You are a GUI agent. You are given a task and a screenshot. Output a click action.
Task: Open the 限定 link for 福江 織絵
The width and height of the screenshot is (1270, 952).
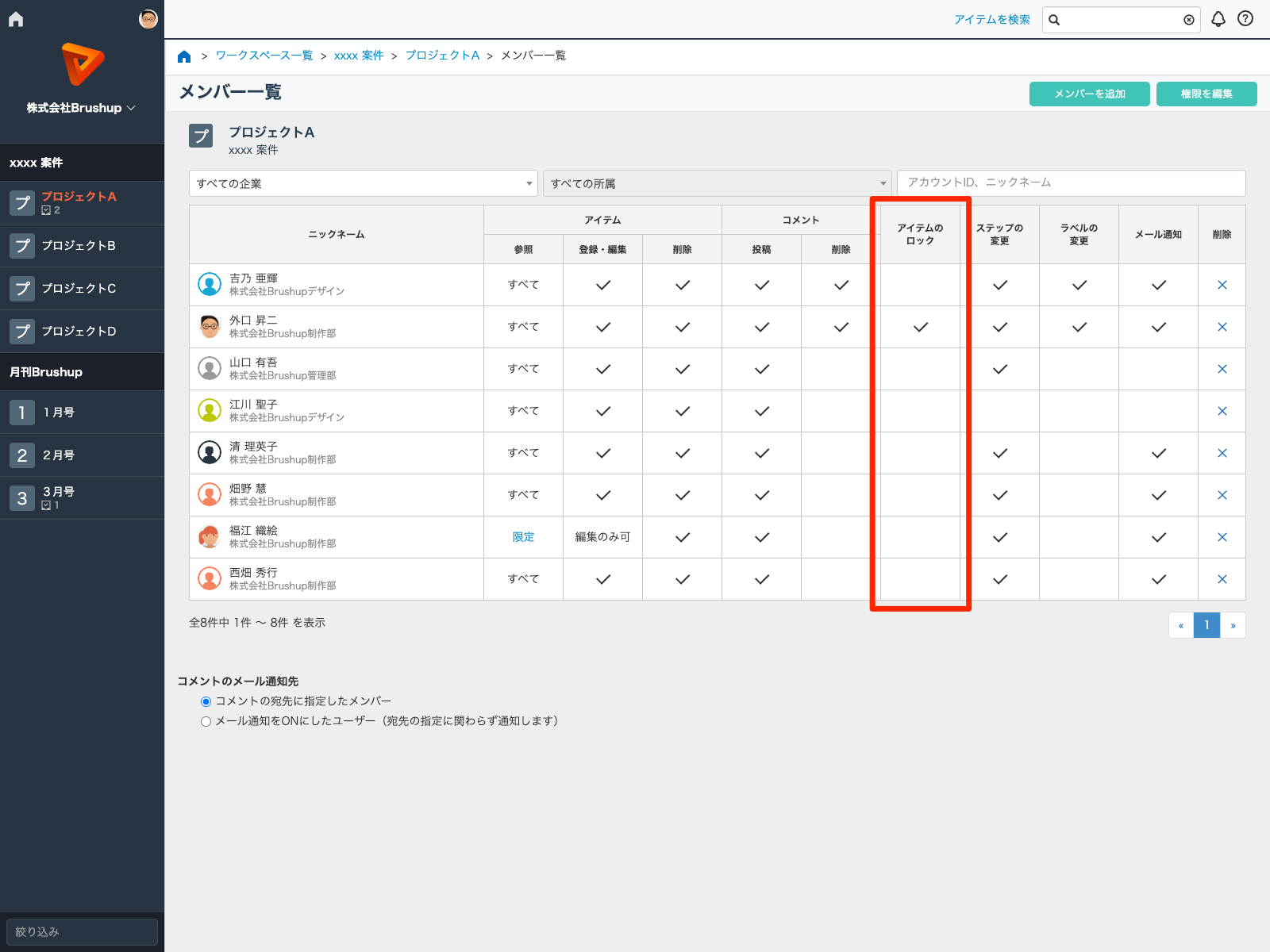pyautogui.click(x=523, y=537)
